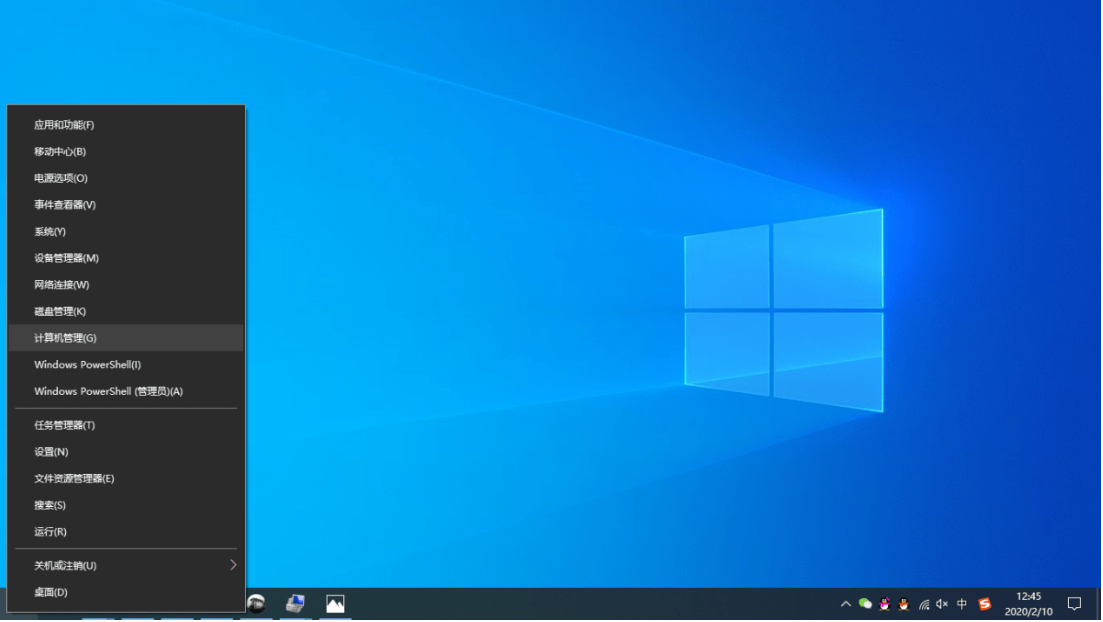Viewport: 1103px width, 622px height.
Task: Open 设置(N) from the menu
Action: coord(126,452)
